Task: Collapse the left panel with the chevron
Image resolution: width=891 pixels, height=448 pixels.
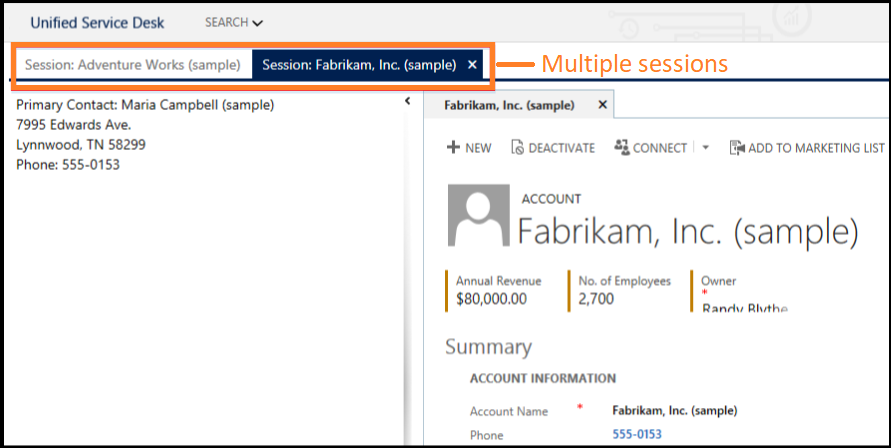Action: (x=407, y=101)
